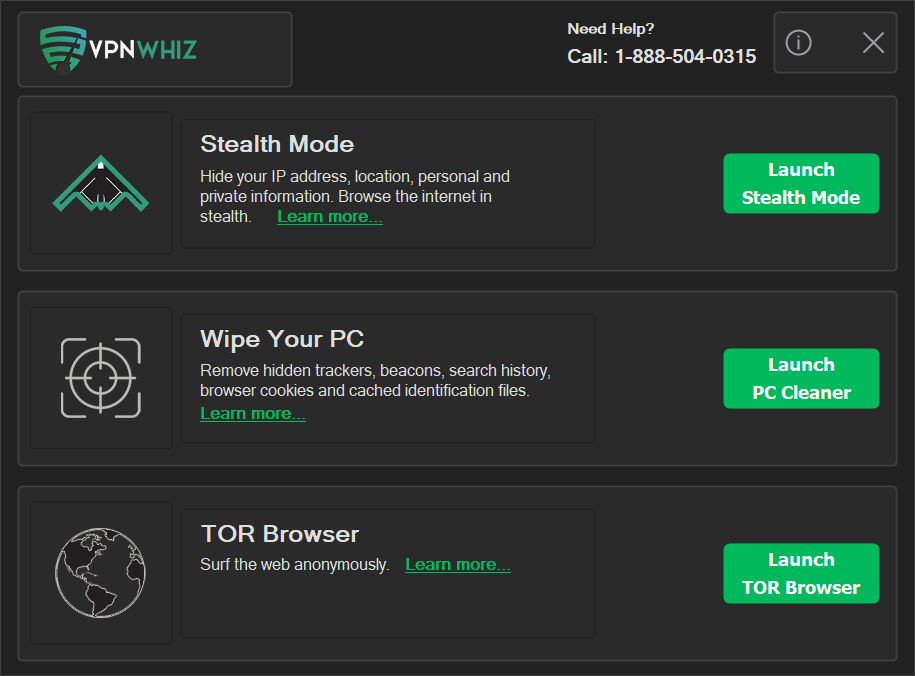Select the TOR Browser heading
Viewport: 915px width, 676px height.
(280, 534)
